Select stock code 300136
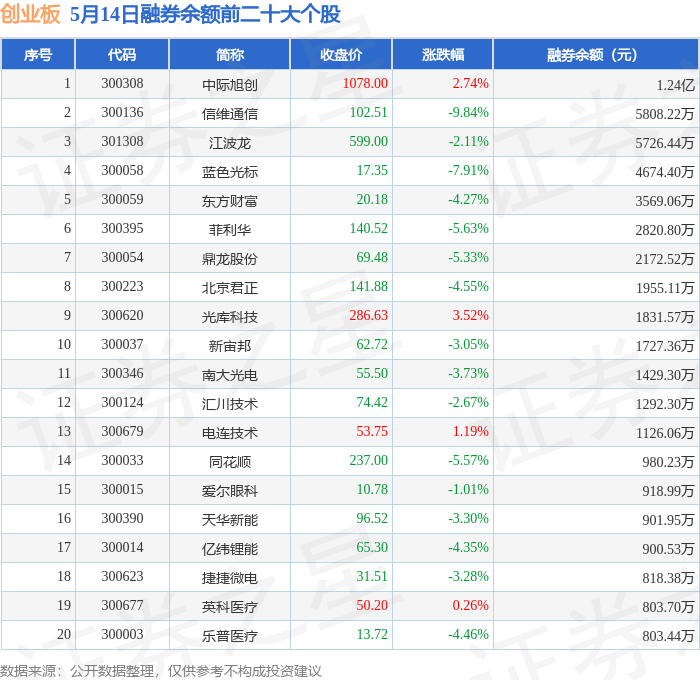This screenshot has height=680, width=700. [122, 112]
